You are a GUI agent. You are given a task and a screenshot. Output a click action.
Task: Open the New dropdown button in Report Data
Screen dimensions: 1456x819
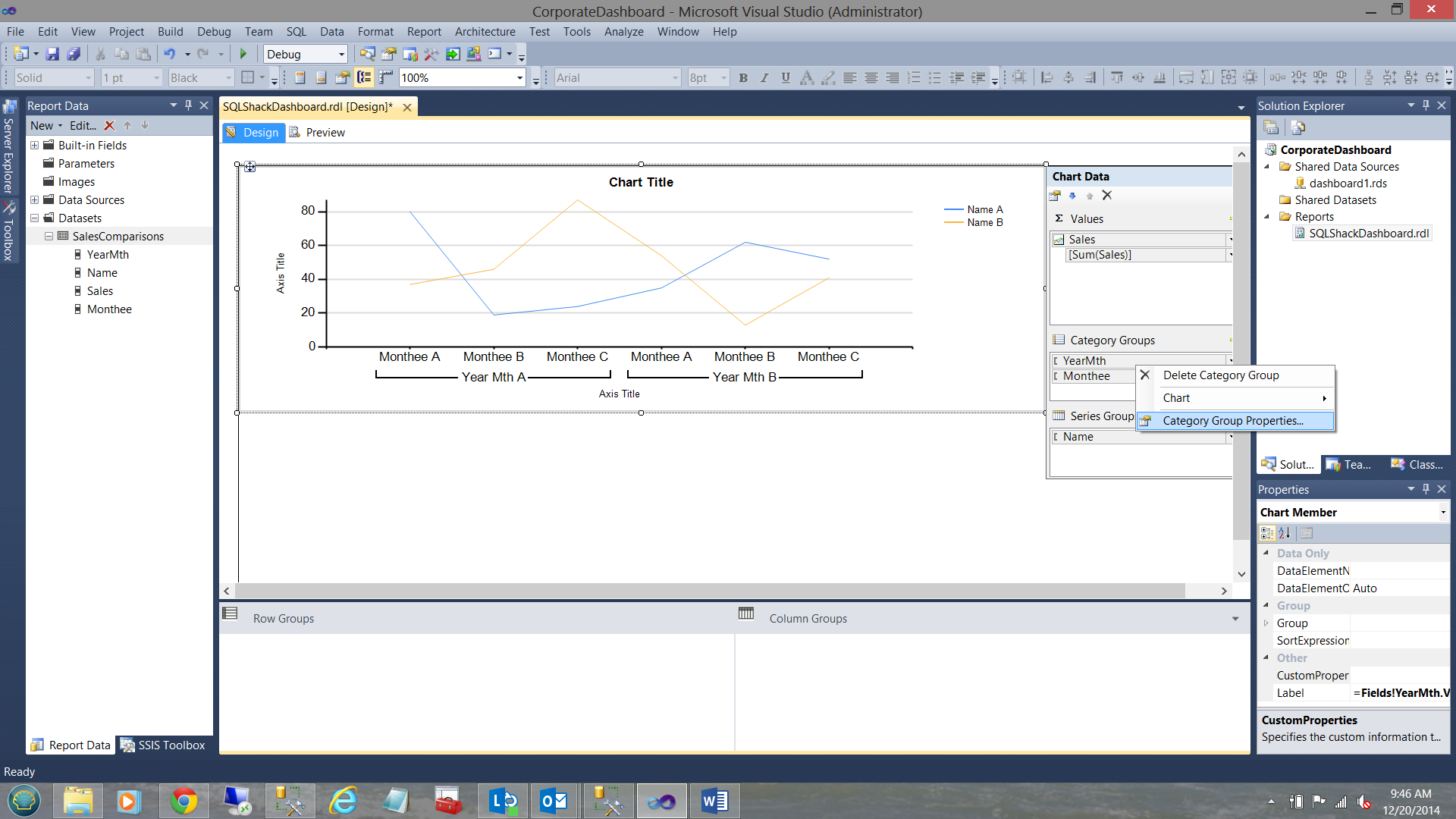coord(46,126)
